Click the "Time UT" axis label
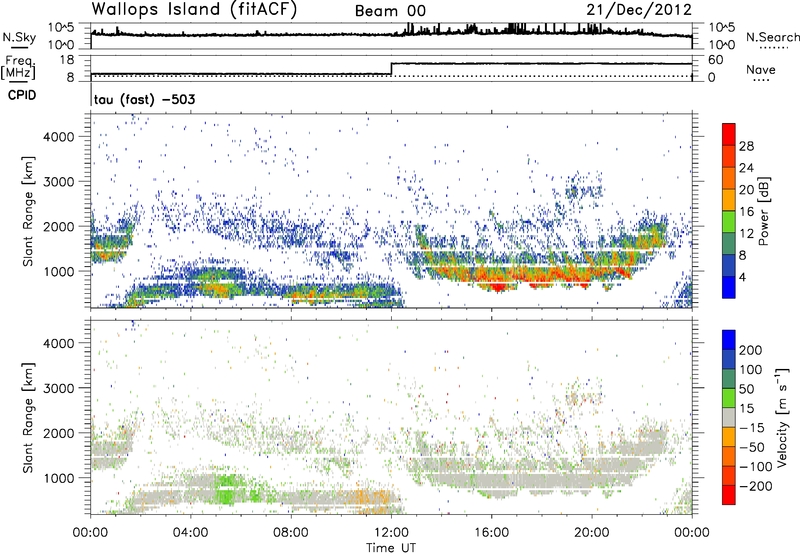 pos(391,547)
